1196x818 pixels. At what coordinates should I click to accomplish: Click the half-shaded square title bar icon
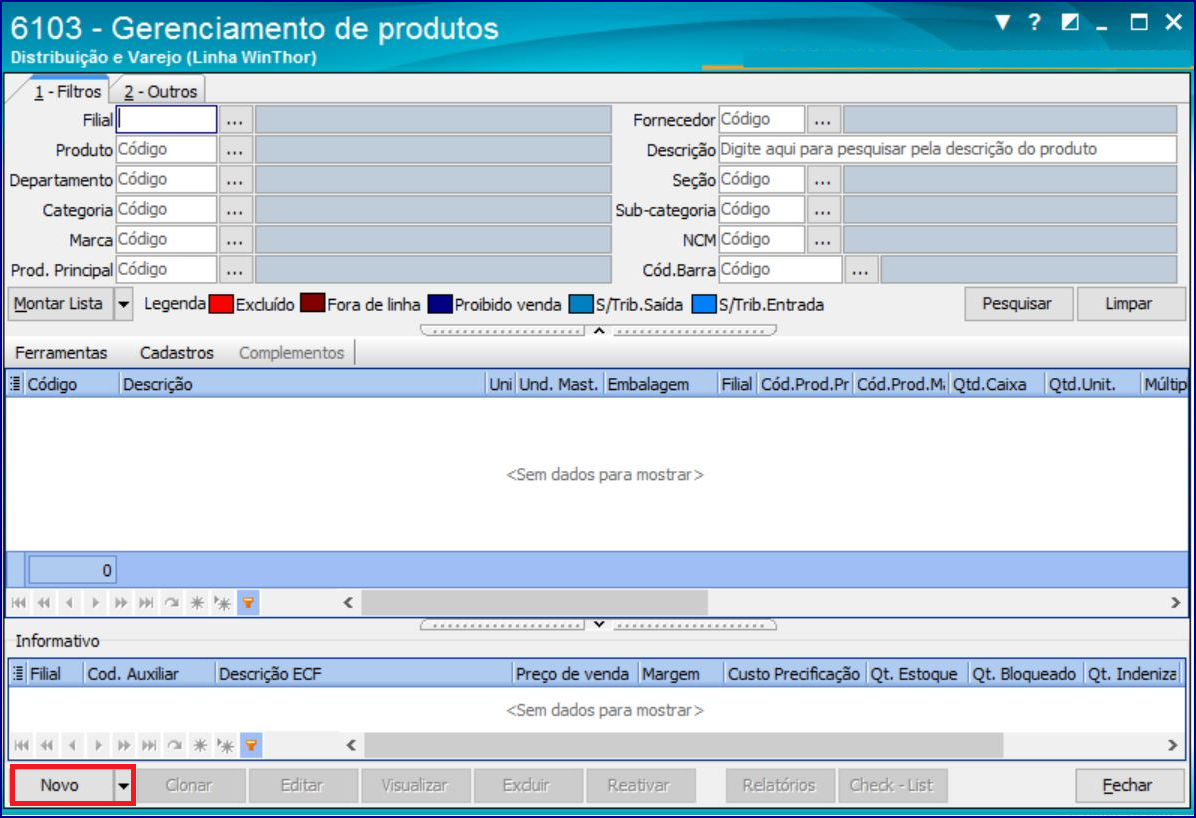pos(1070,22)
